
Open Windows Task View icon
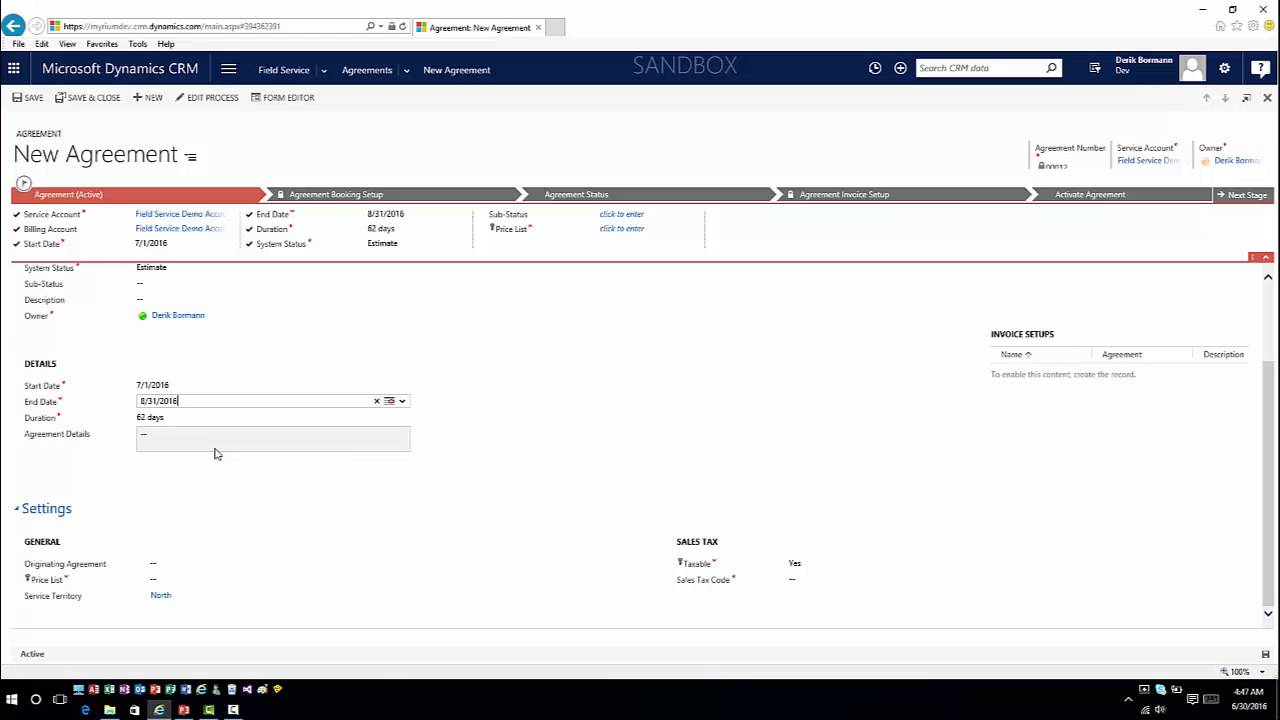point(59,699)
